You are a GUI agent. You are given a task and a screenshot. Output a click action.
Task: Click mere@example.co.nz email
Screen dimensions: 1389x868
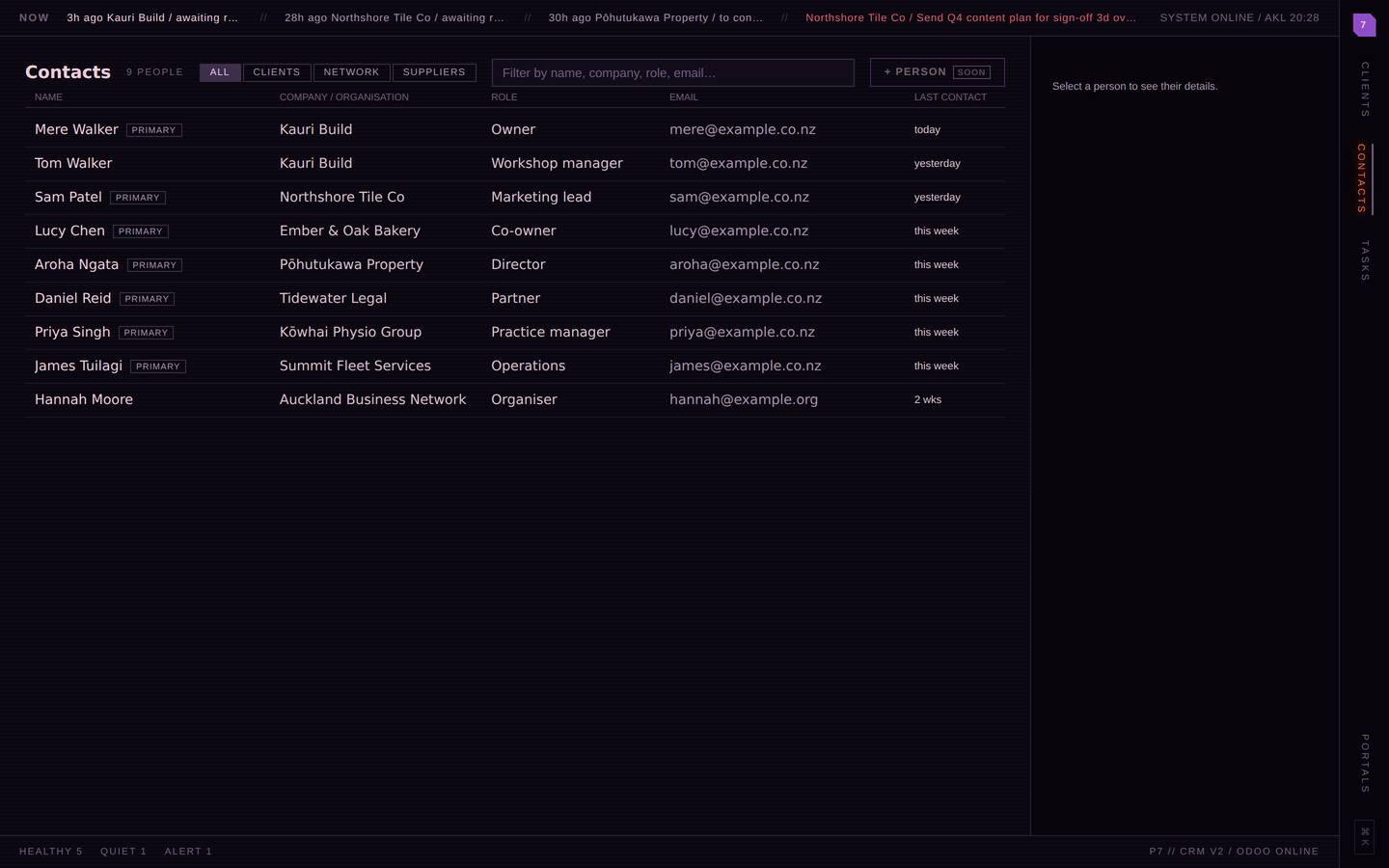[743, 129]
